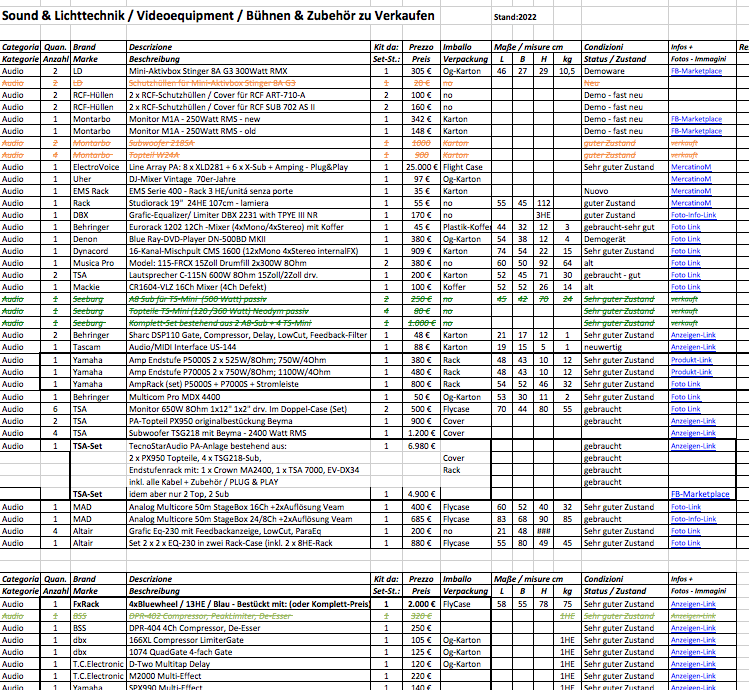Open Anzeigen-Link for BSS DPR-404

[693, 628]
